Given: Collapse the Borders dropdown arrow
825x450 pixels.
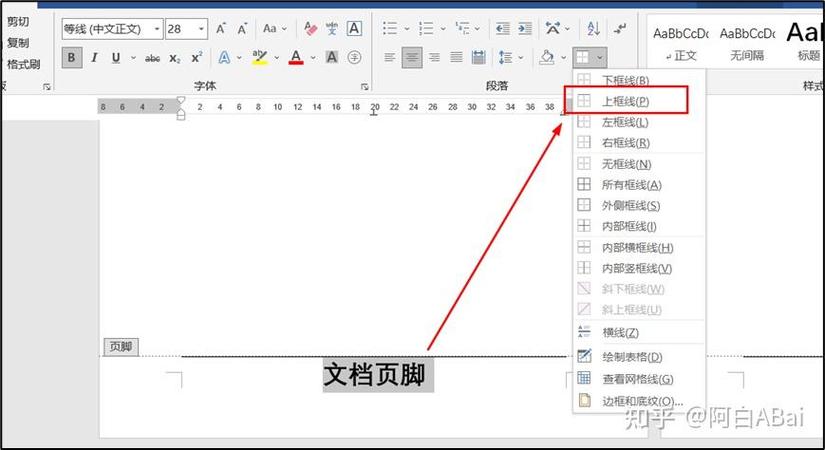Looking at the screenshot, I should click(x=600, y=57).
